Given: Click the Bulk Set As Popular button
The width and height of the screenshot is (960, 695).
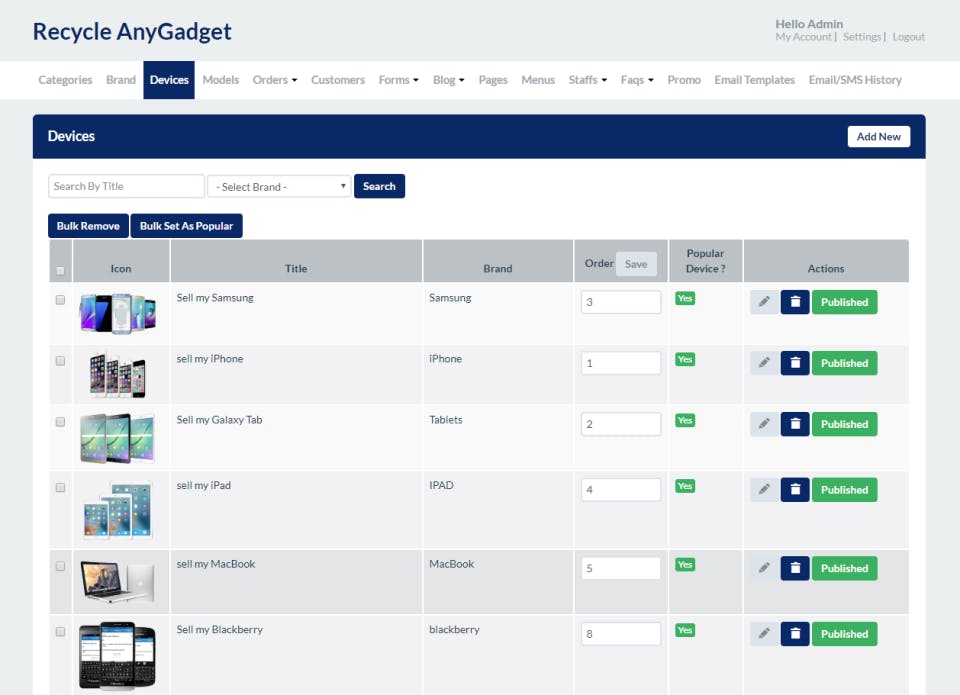Looking at the screenshot, I should tap(186, 225).
